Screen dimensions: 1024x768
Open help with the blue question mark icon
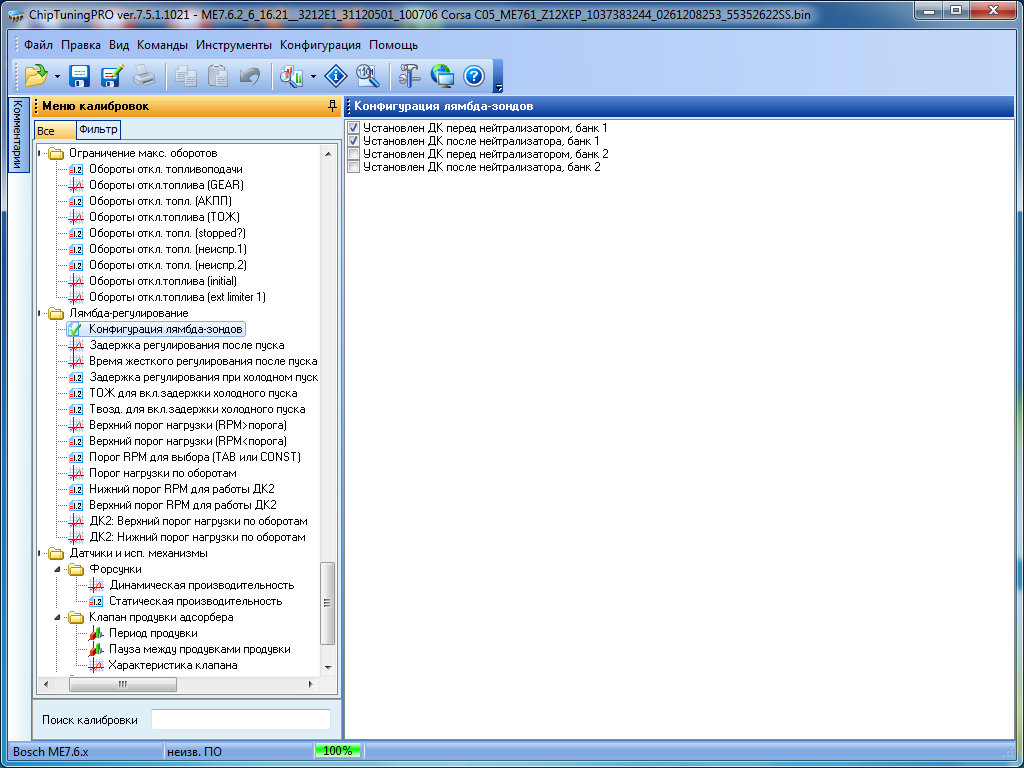[x=474, y=76]
